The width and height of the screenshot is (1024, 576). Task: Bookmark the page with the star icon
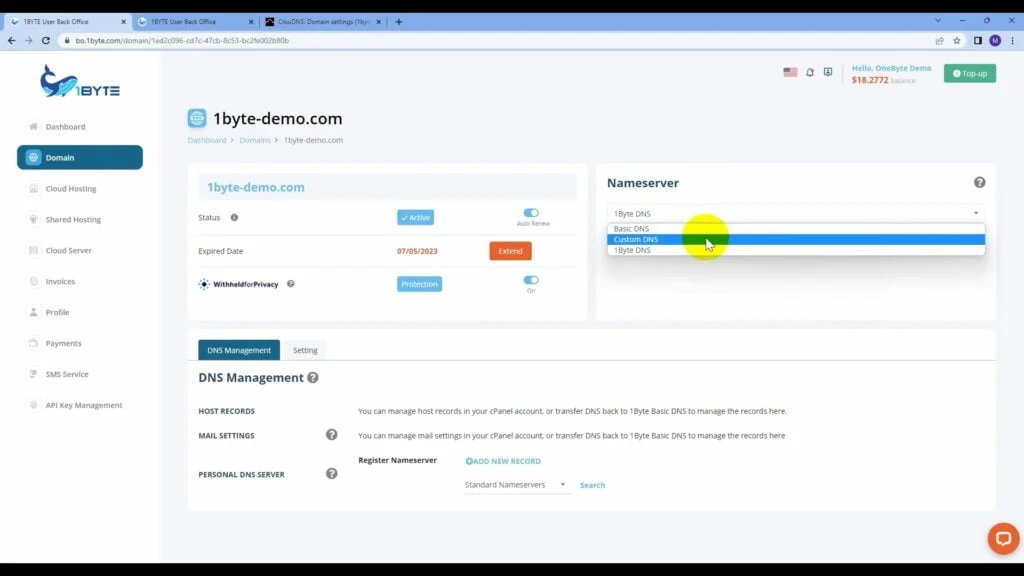(957, 40)
